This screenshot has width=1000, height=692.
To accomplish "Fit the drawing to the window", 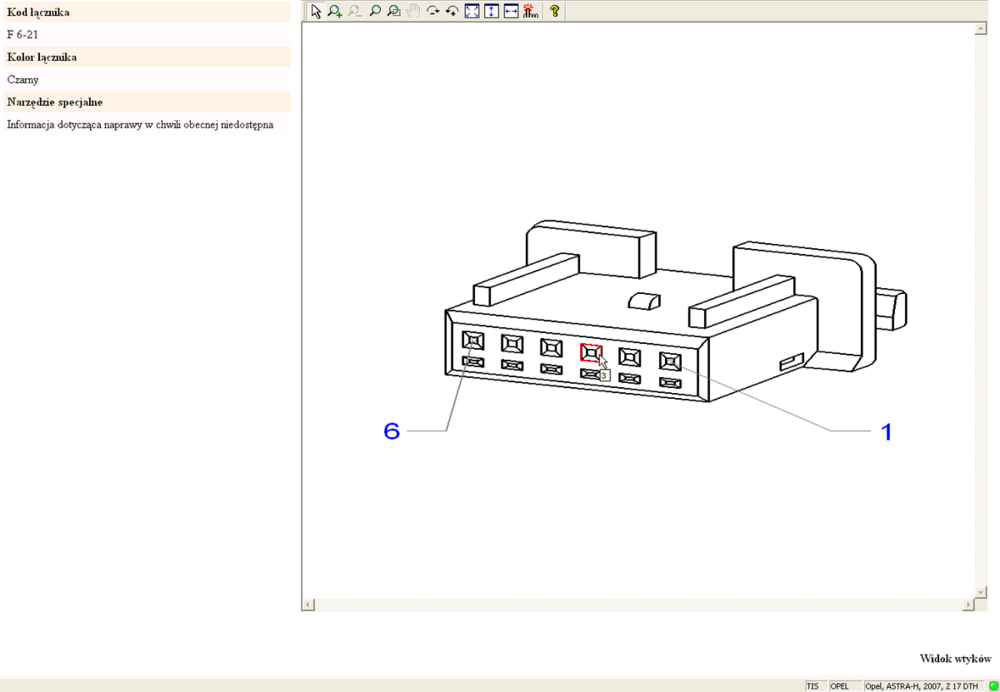I will [x=472, y=11].
